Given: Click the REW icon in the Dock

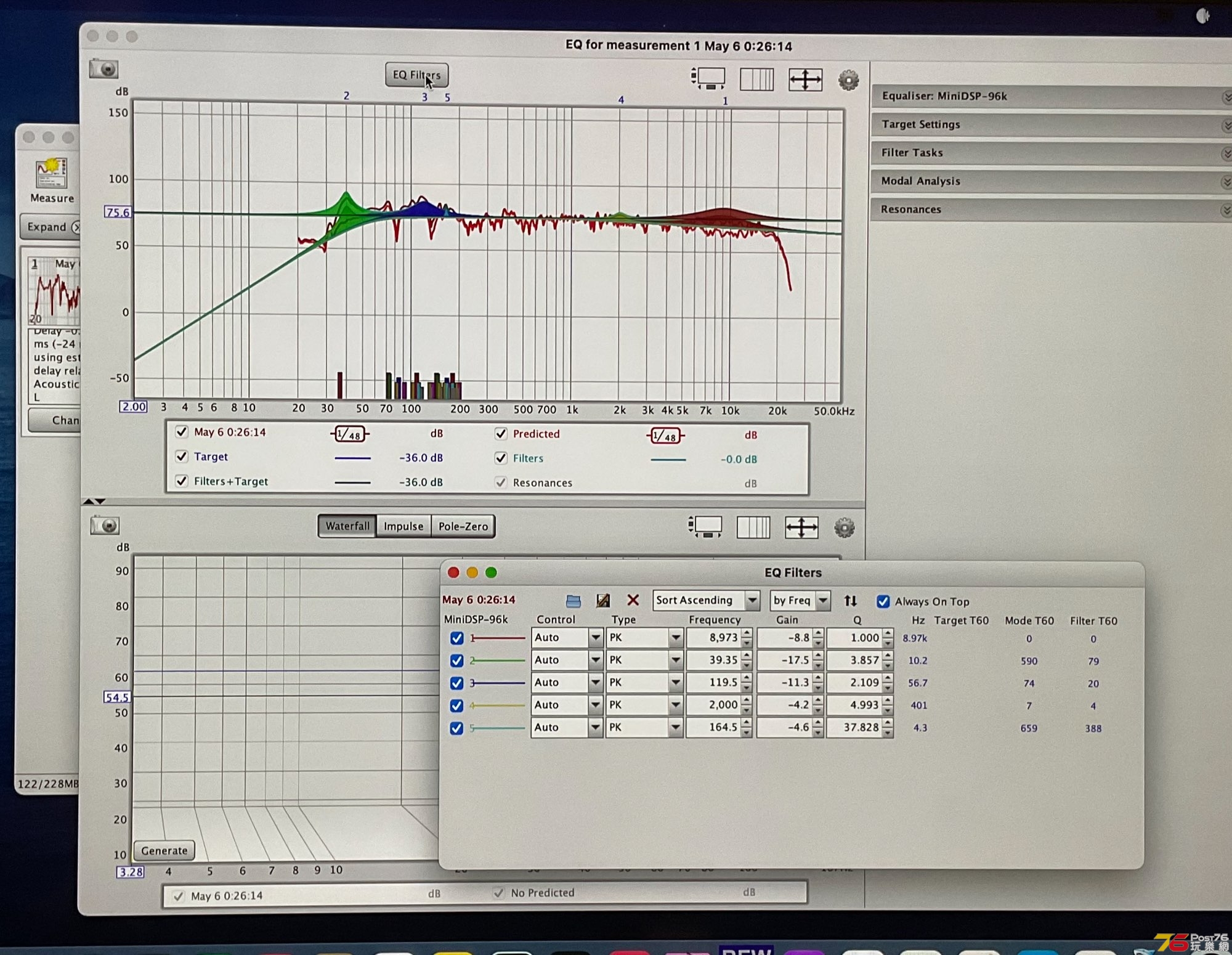Looking at the screenshot, I should [x=746, y=949].
